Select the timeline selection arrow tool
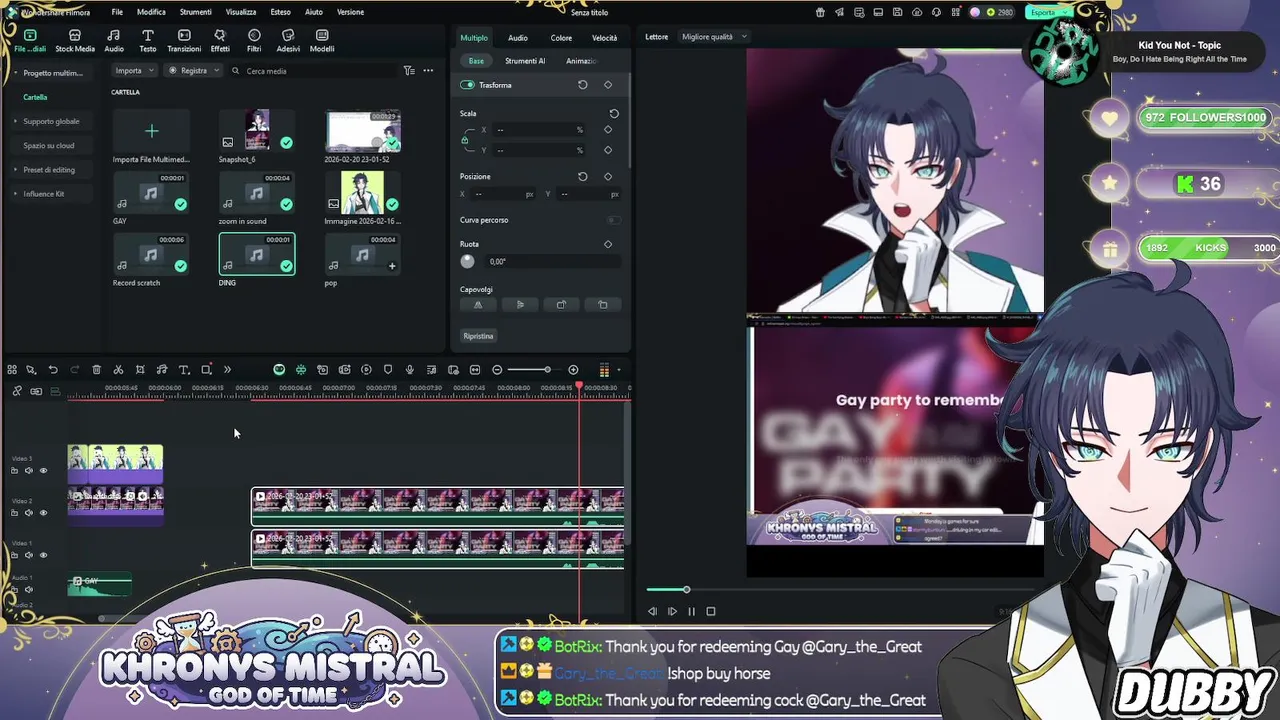1280x720 pixels. pyautogui.click(x=31, y=370)
